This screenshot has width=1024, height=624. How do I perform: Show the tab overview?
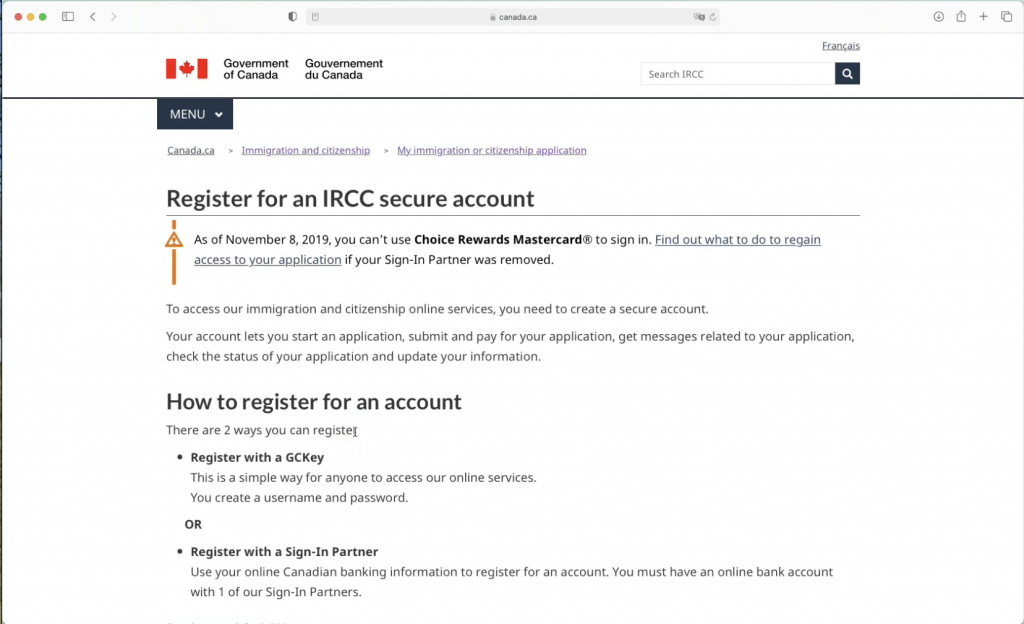1006,17
